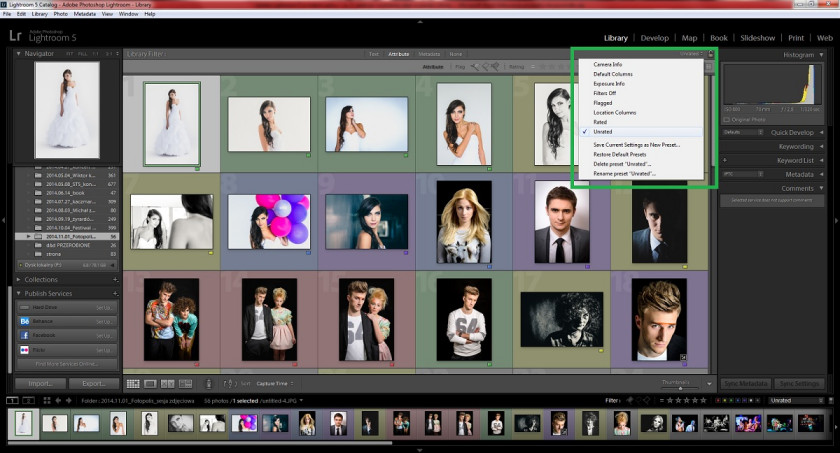
Task: Collapse top module panel arrow
Action: pyautogui.click(x=419, y=22)
